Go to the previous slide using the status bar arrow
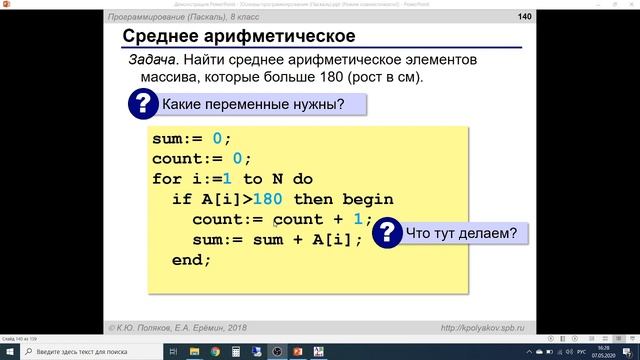 [551, 339]
